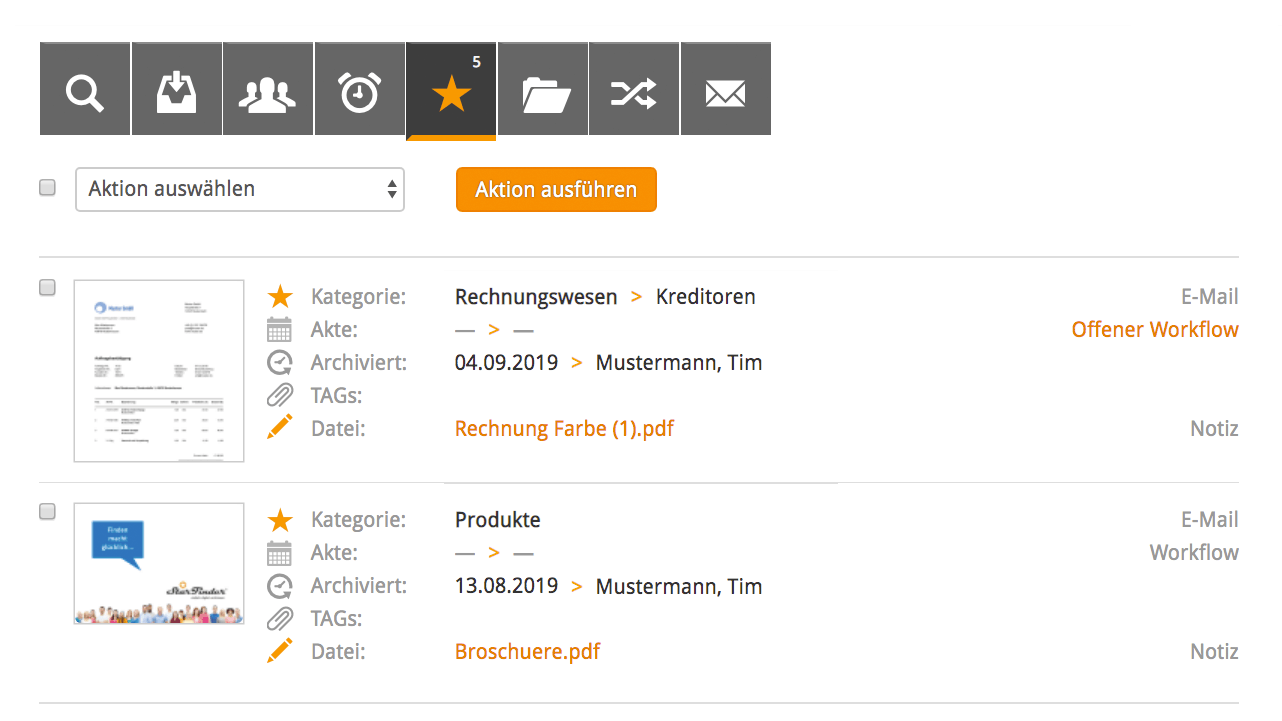Screen dimensions: 1282x721
Task: Click favorite star of Rechnung Farbe document
Action: tap(280, 296)
